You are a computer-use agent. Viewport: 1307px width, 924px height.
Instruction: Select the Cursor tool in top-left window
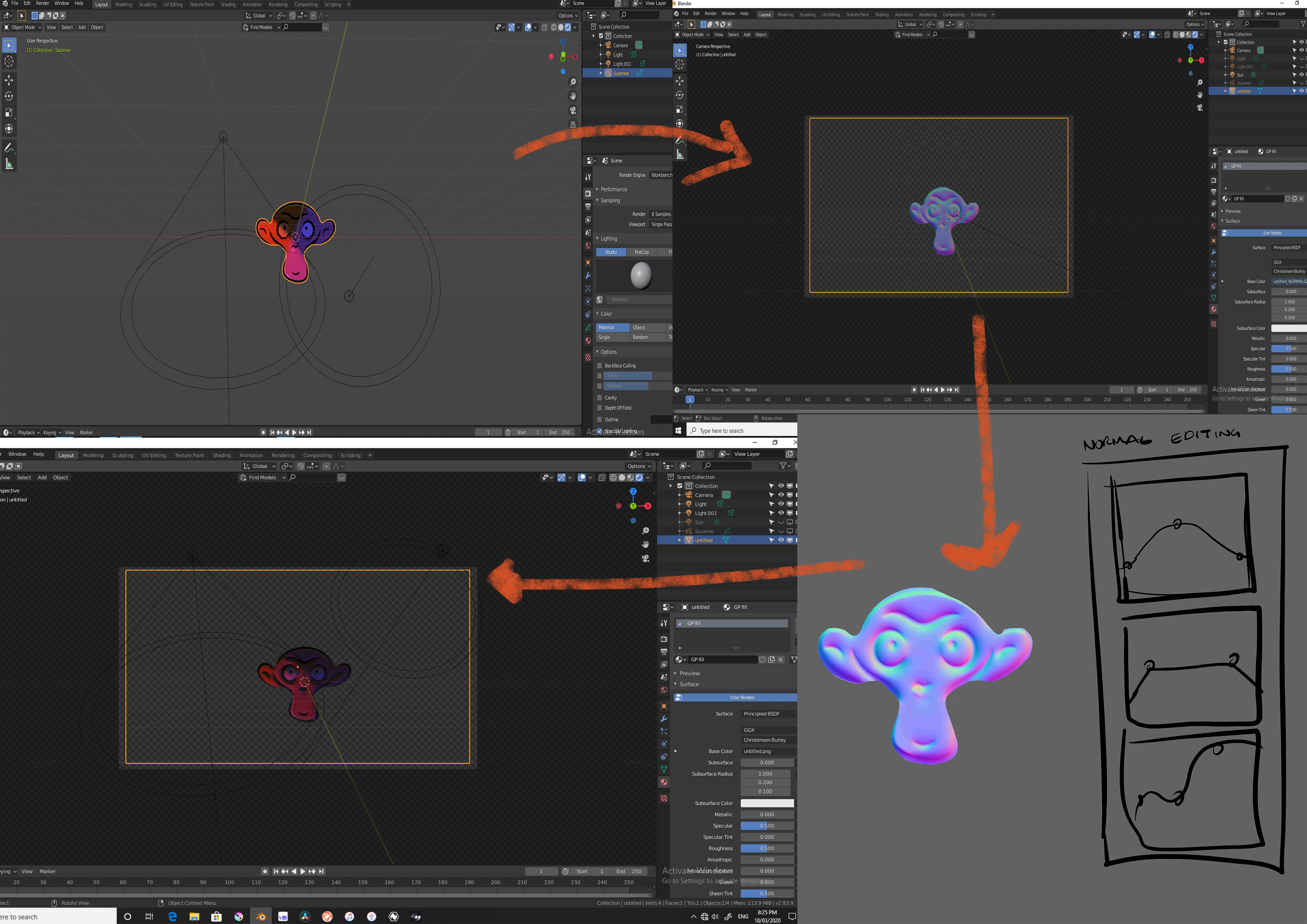9,61
